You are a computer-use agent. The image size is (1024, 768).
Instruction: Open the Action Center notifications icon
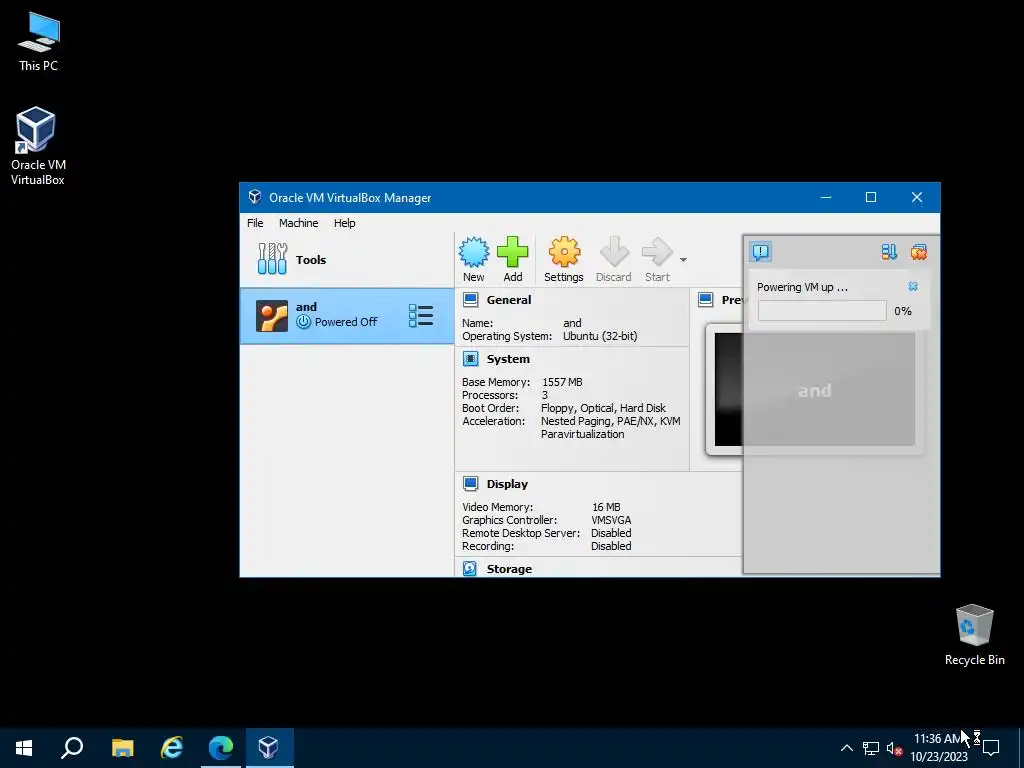pos(991,748)
